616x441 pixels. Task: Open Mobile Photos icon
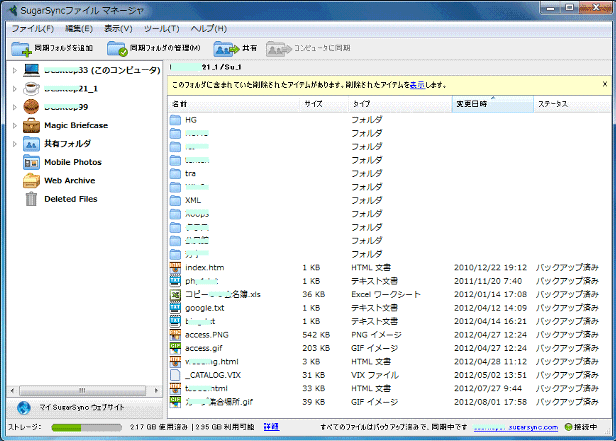click(31, 162)
